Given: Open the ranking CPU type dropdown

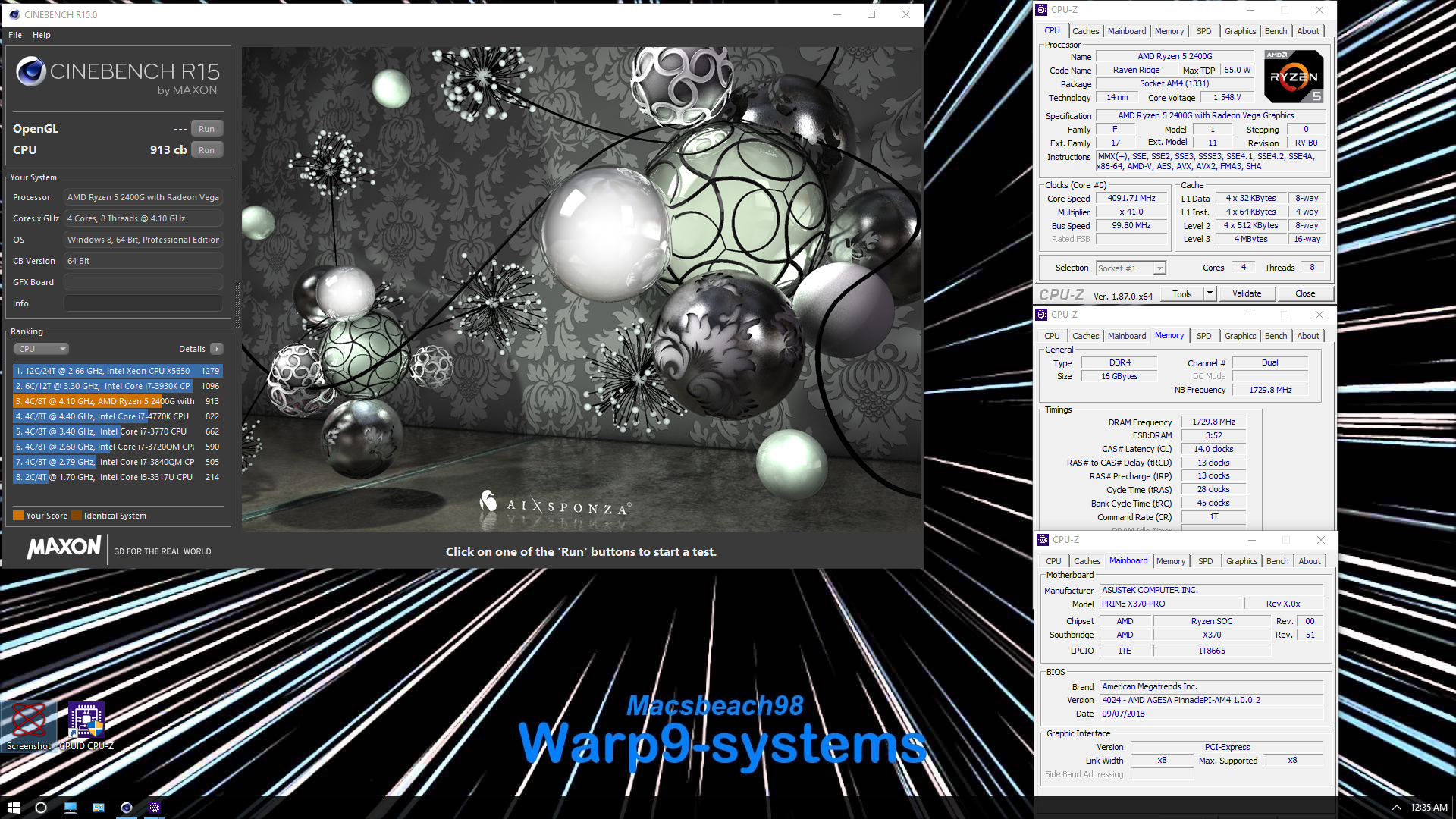Looking at the screenshot, I should click(42, 349).
